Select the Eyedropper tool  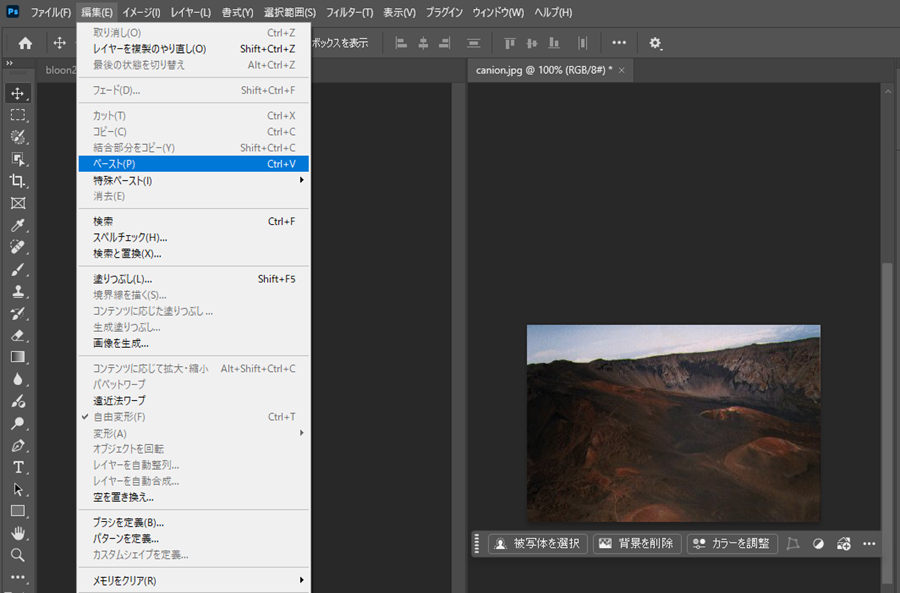pyautogui.click(x=18, y=225)
